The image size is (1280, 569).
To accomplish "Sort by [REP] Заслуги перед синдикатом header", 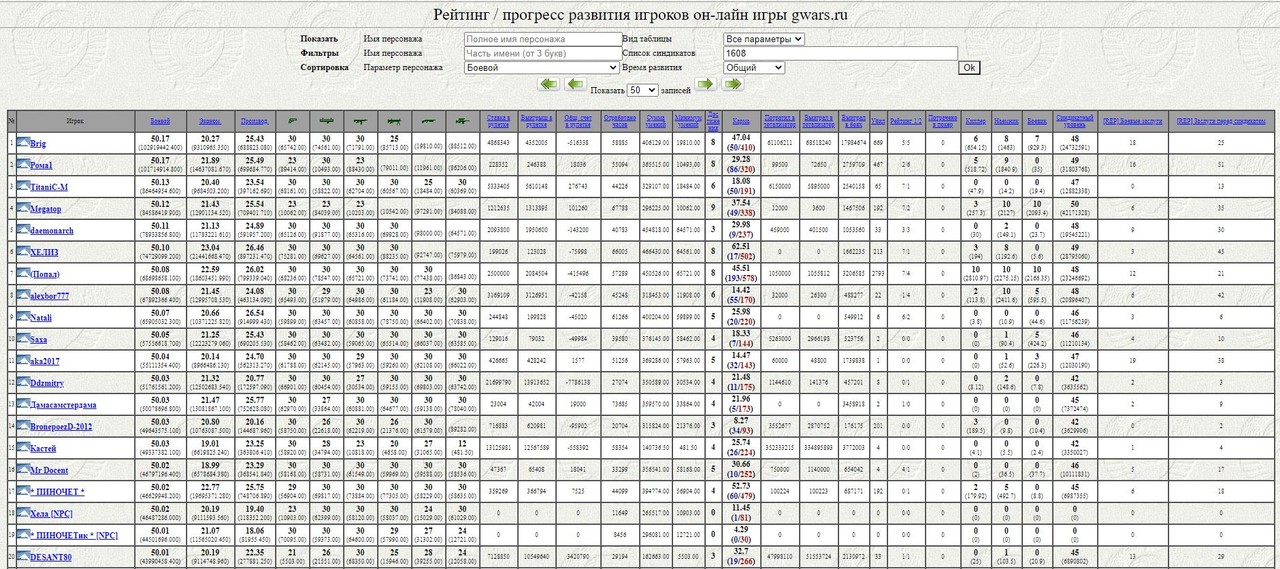I will (1221, 120).
